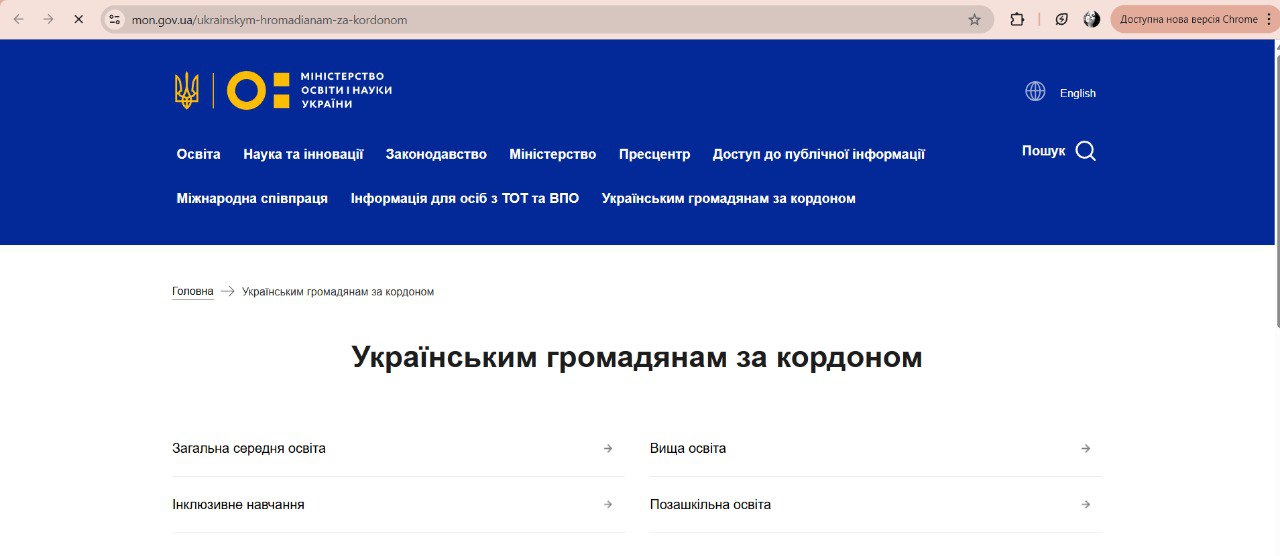Open Наука та інновації navigation menu

(x=303, y=154)
